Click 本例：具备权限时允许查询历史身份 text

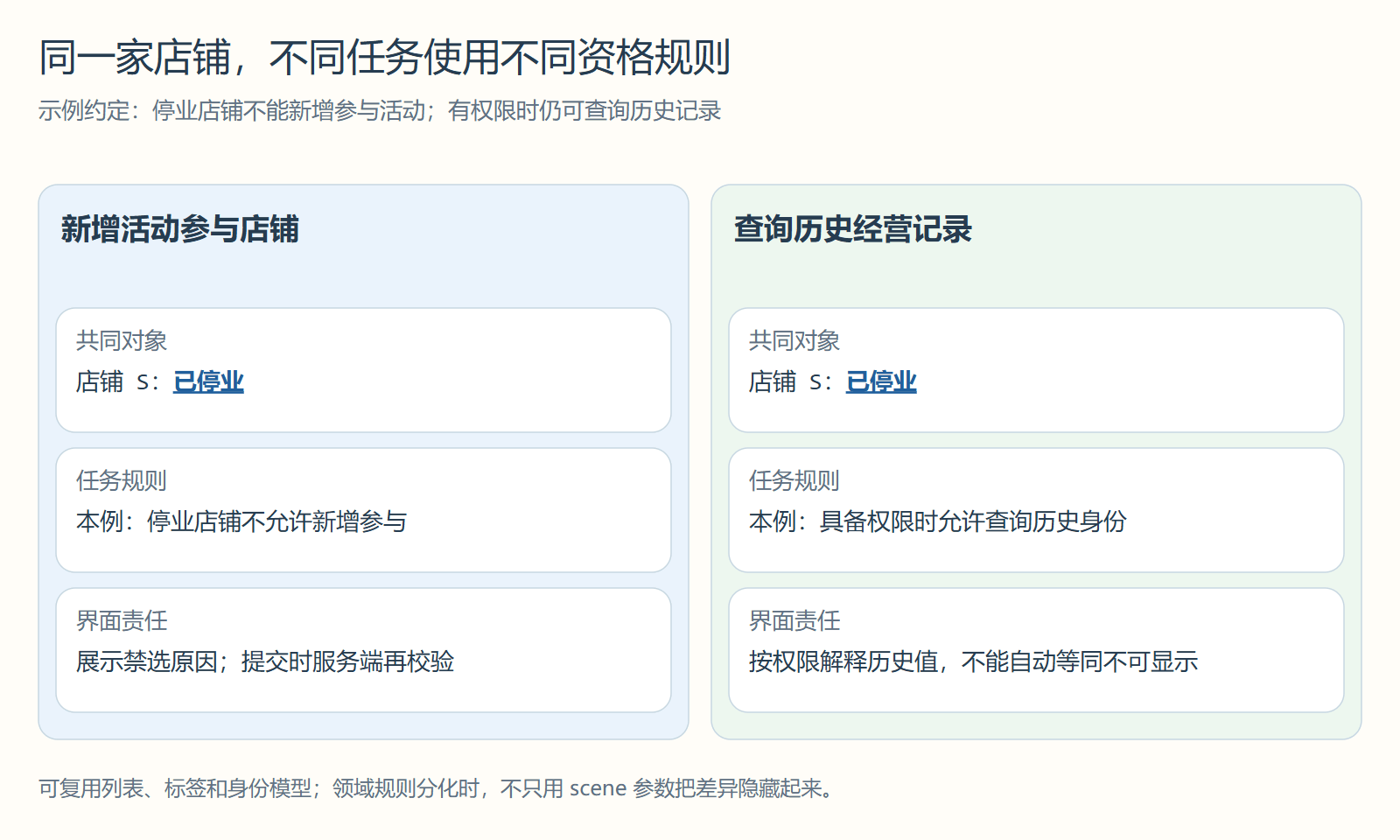[x=938, y=521]
